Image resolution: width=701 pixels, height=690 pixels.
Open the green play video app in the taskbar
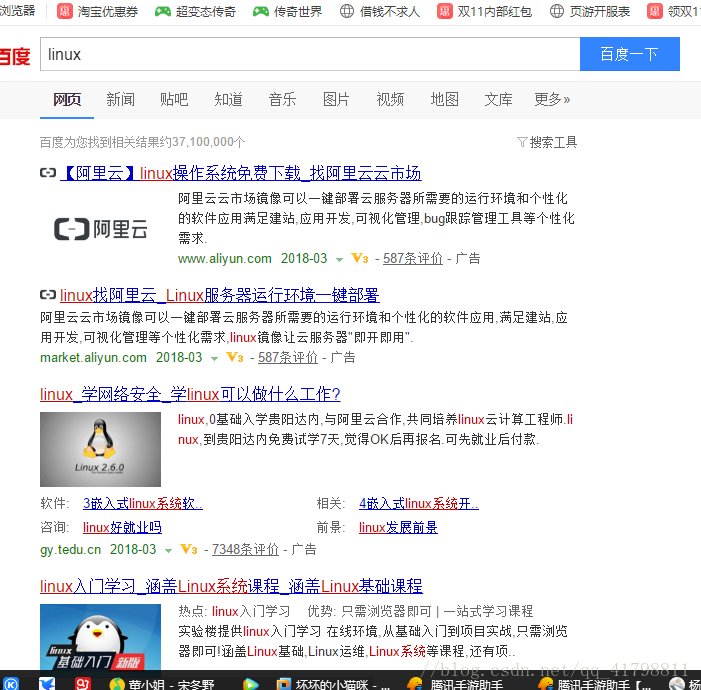pyautogui.click(x=250, y=684)
